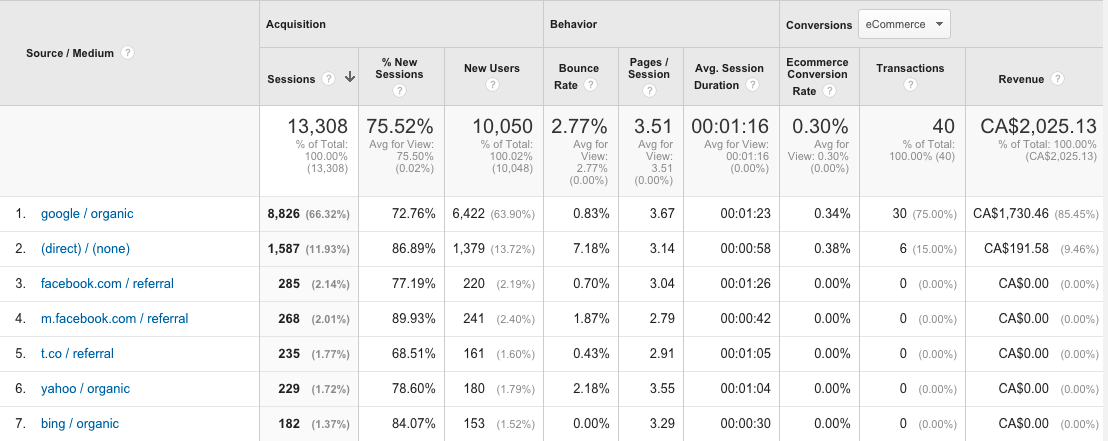Click help icon beside Bounce Rate
1108x441 pixels.
(x=591, y=85)
